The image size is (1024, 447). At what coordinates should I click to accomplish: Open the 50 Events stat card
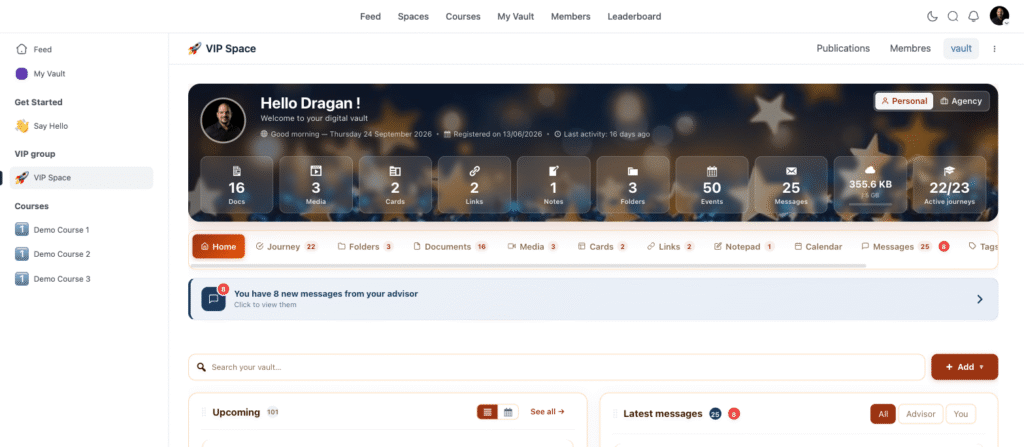pos(712,184)
